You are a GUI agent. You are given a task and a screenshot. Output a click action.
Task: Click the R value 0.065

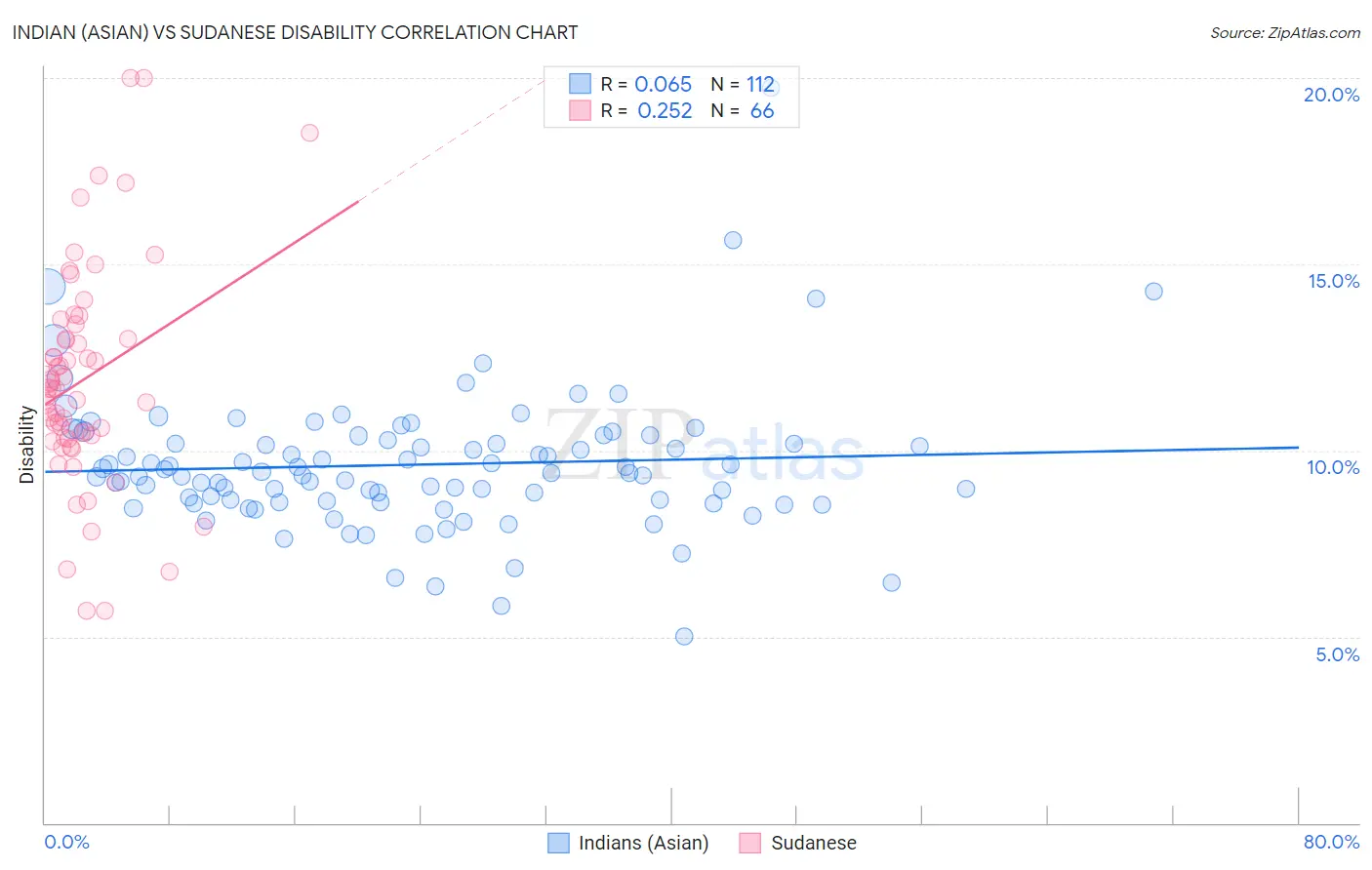[x=664, y=84]
